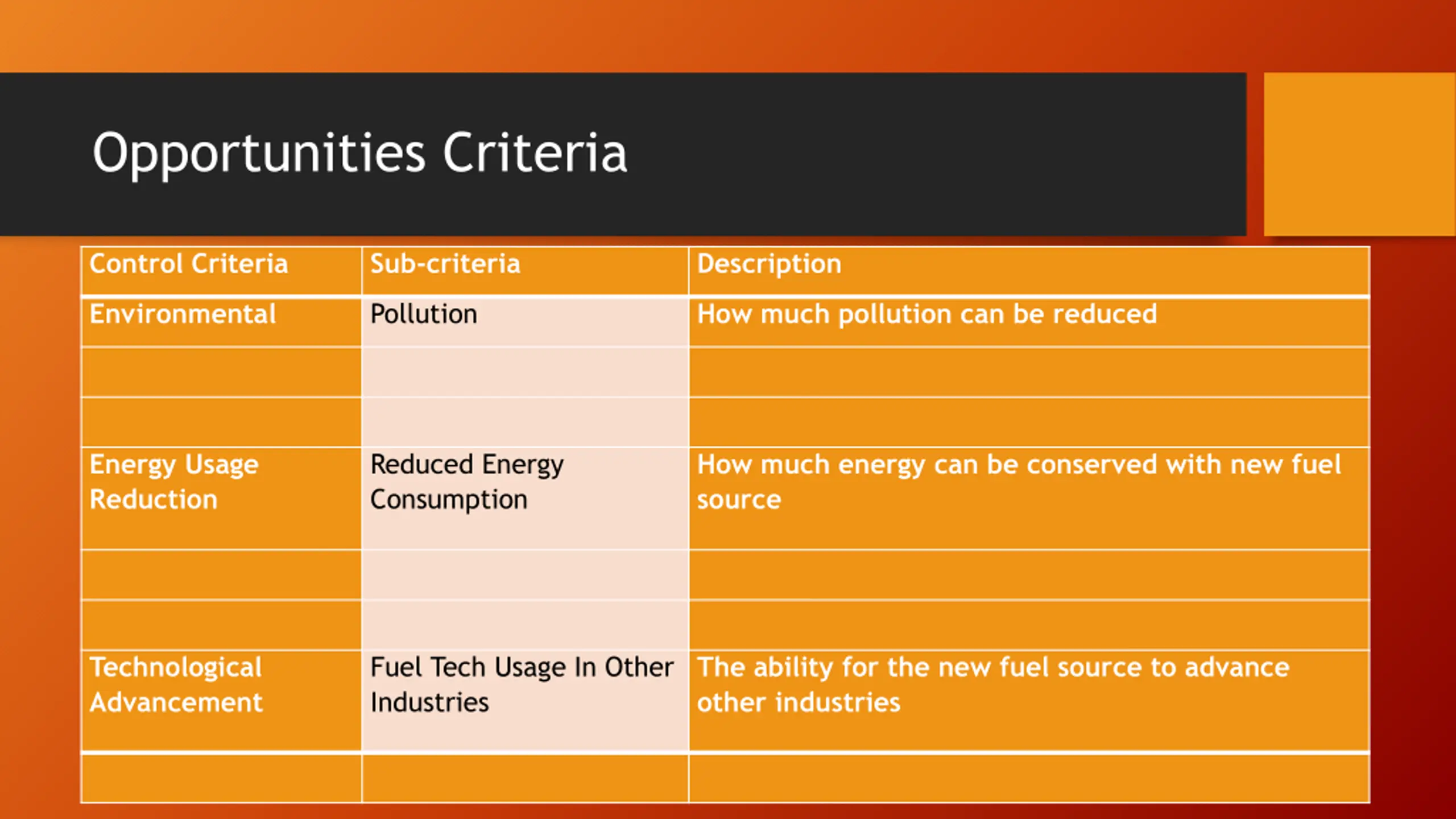The image size is (1456, 819).
Task: Click the 'Sub-criteria' header cell
Action: [525, 271]
